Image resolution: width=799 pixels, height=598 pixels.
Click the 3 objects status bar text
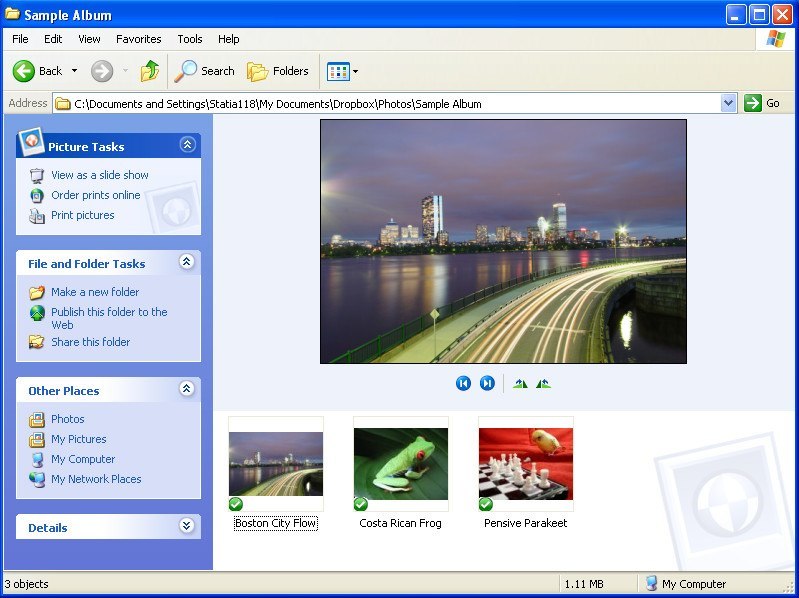pos(26,584)
